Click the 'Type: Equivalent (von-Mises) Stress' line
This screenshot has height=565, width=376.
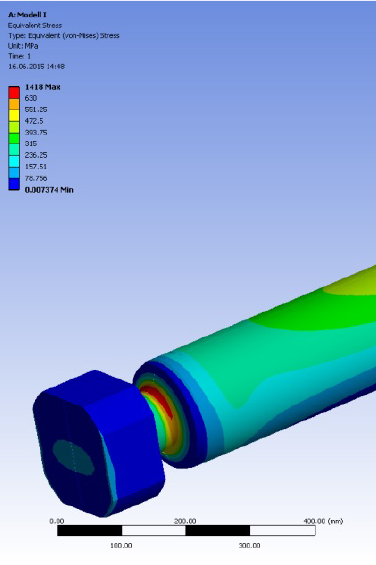point(63,35)
